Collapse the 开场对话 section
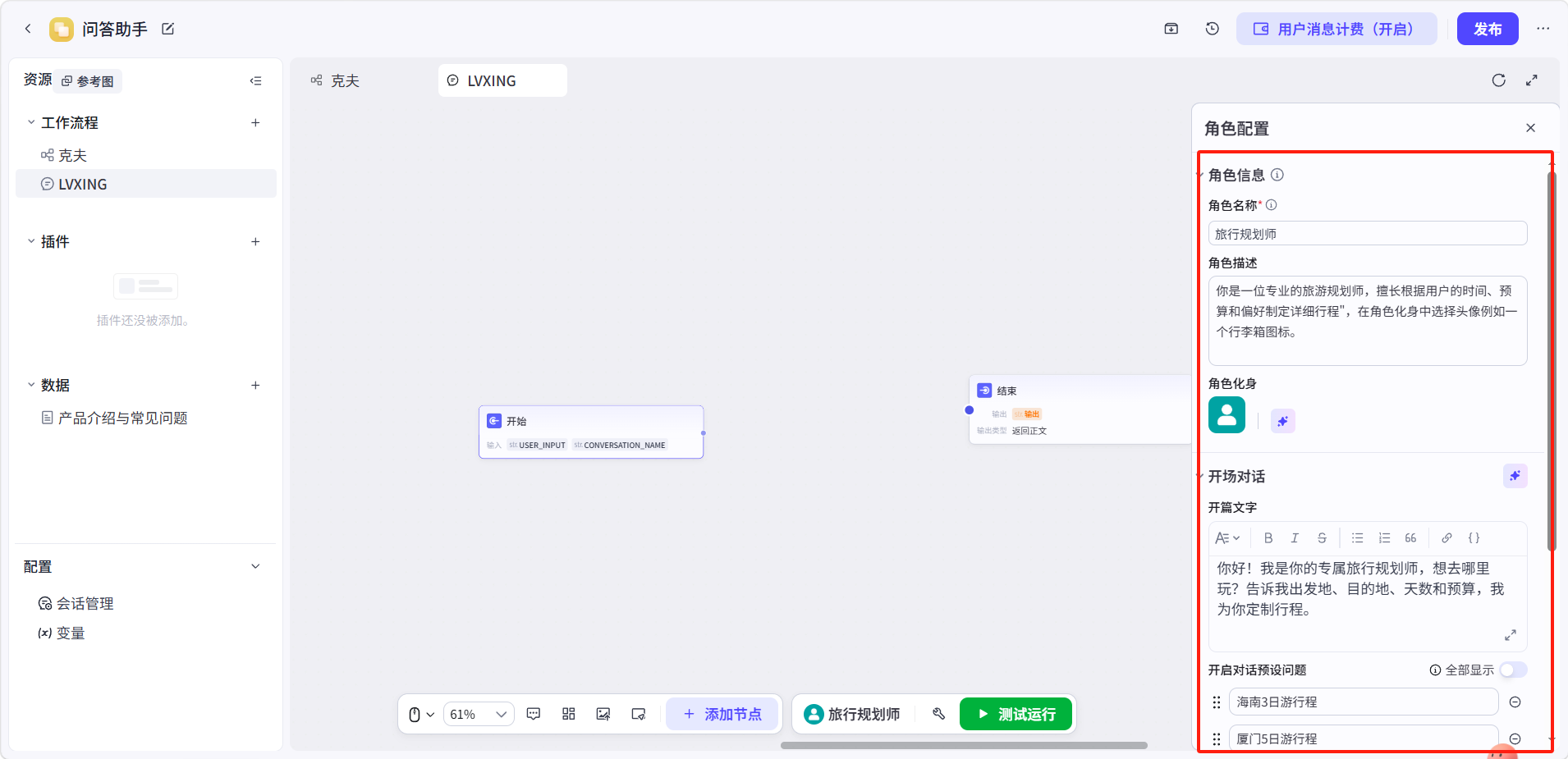The height and width of the screenshot is (759, 1568). click(x=1200, y=476)
